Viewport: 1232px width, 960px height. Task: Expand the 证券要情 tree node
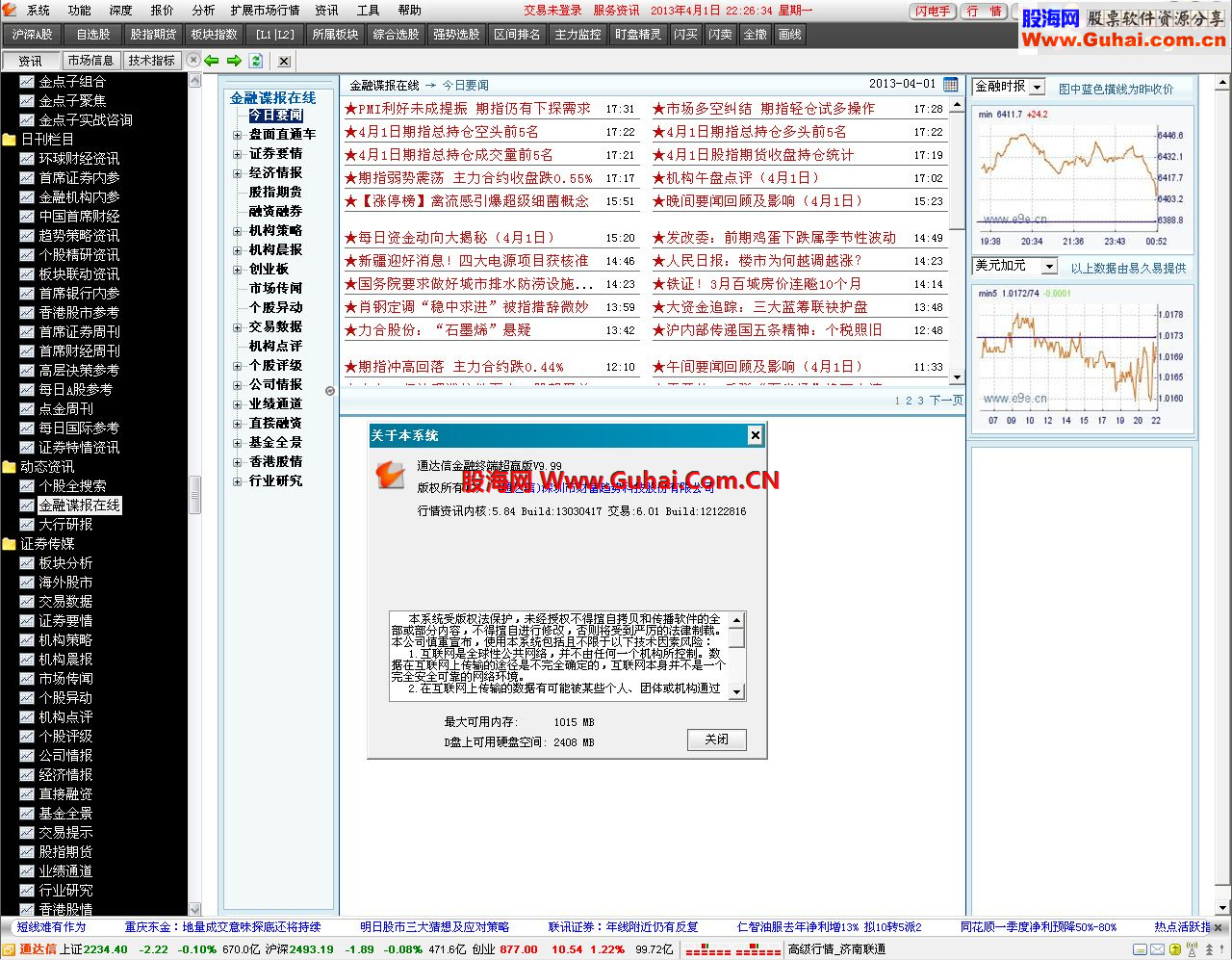237,154
